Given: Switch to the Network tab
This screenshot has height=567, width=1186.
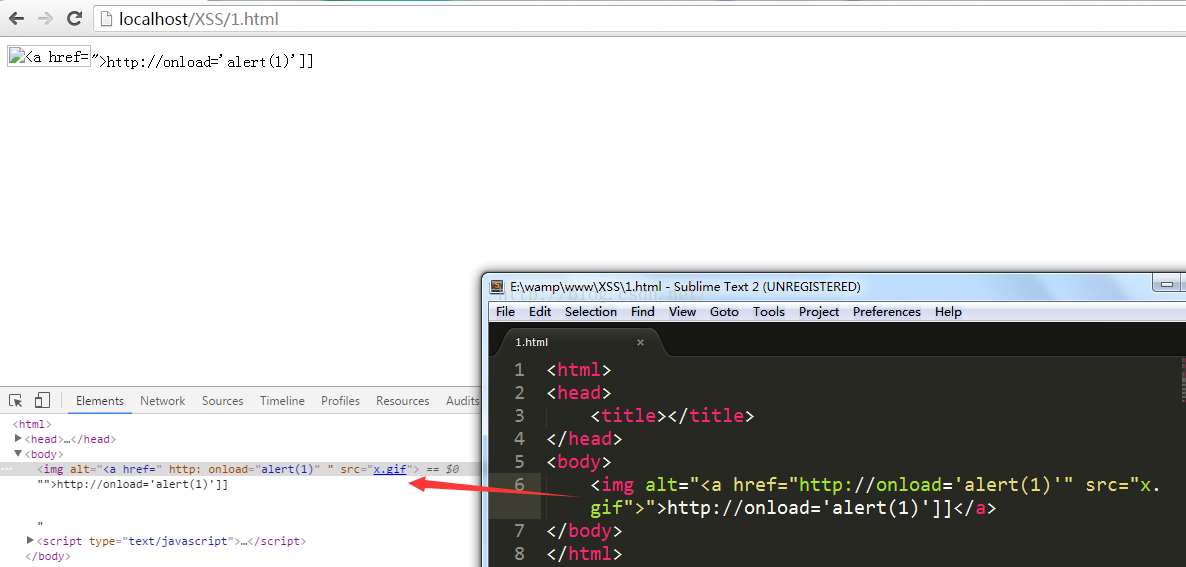Looking at the screenshot, I should point(163,401).
